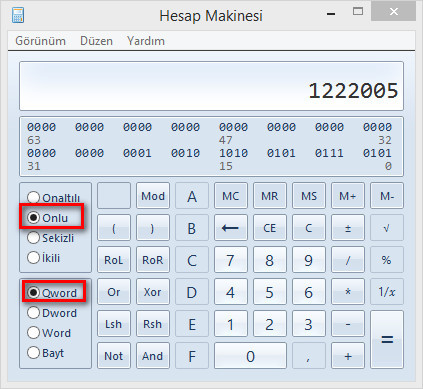Click the Lsh left shift button
Image resolution: width=423 pixels, height=389 pixels.
pos(114,324)
